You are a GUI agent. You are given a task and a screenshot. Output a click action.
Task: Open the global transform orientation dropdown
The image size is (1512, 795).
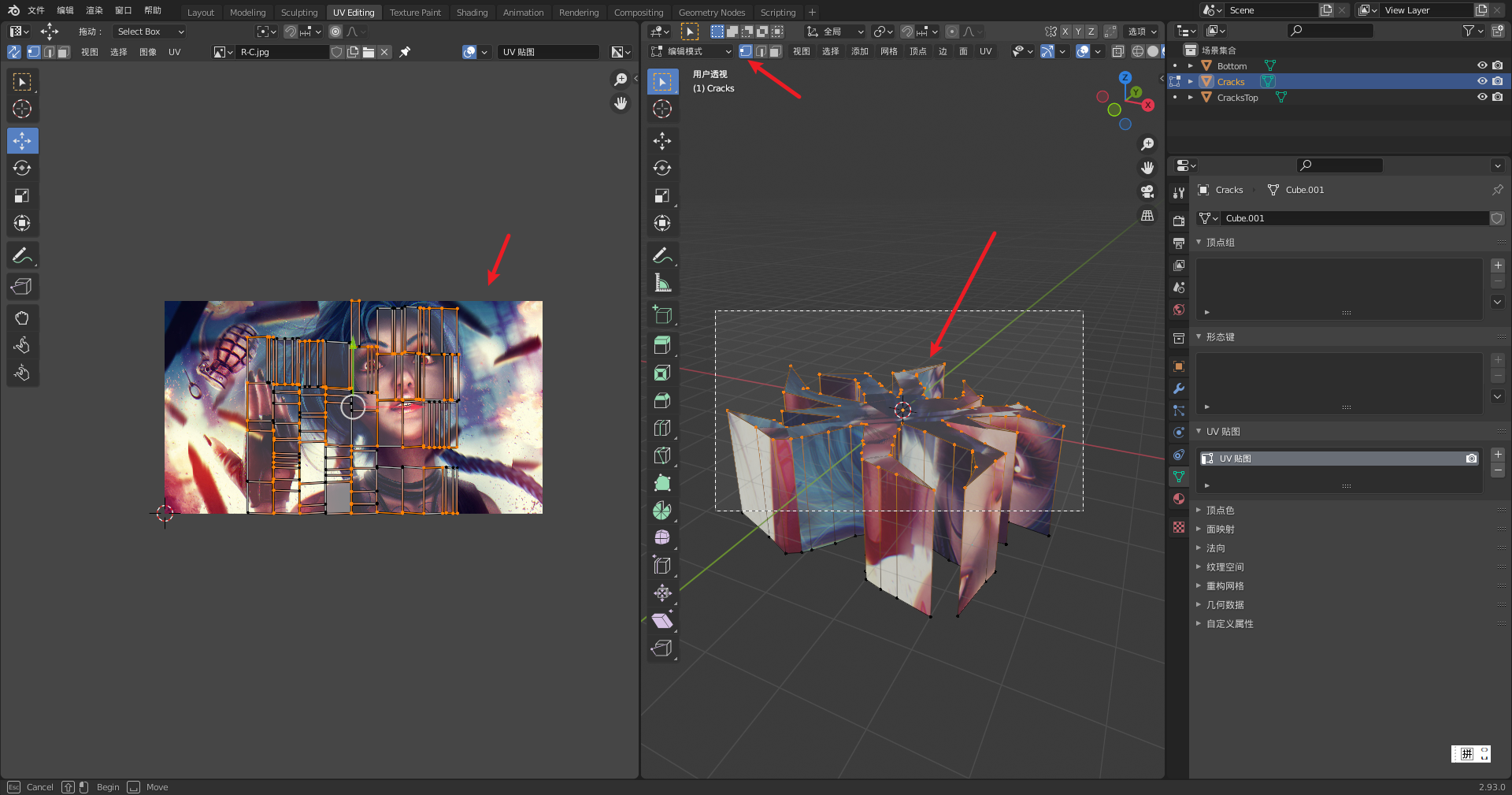[x=835, y=32]
